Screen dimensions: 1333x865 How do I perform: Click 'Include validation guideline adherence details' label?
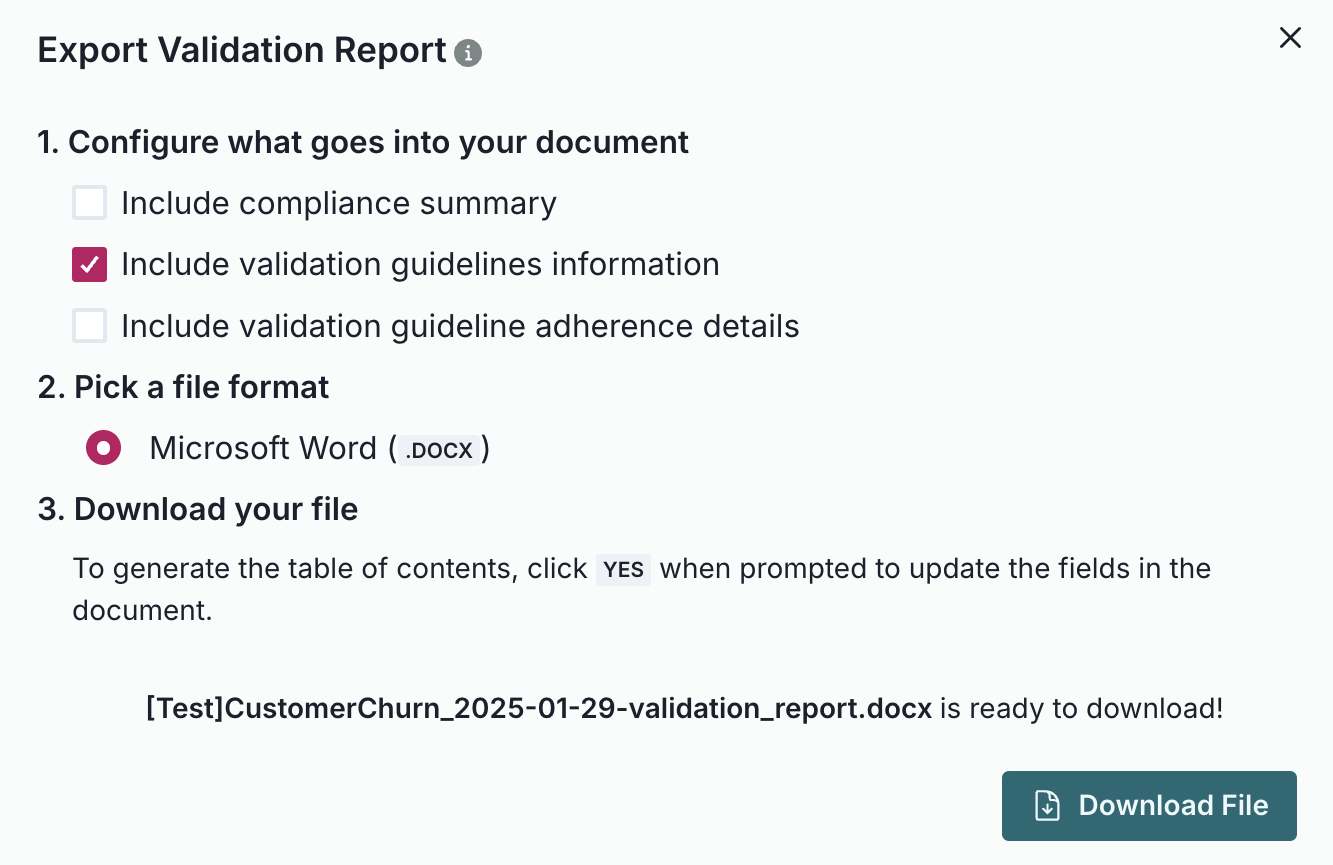(460, 326)
